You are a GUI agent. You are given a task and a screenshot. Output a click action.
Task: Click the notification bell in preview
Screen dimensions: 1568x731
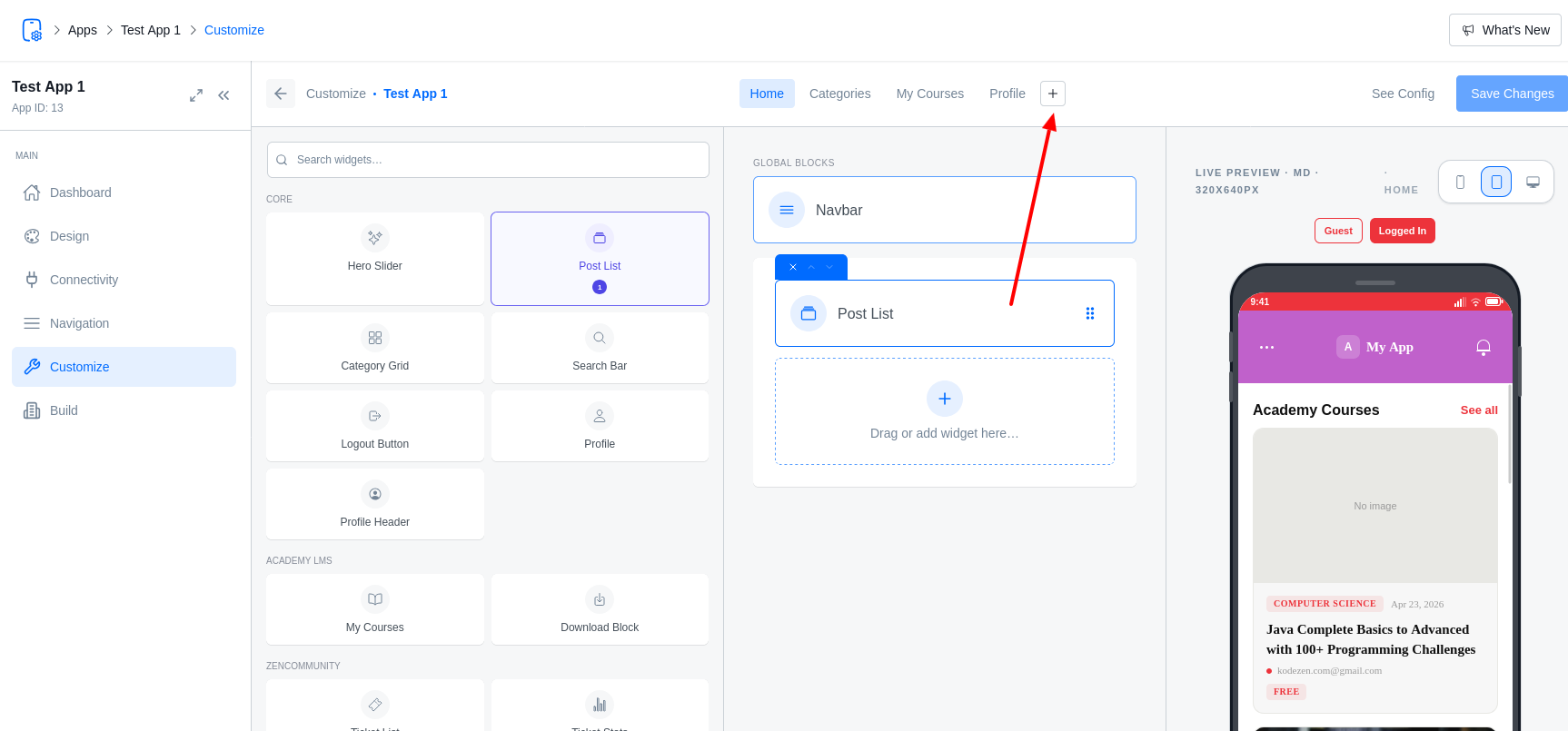[x=1484, y=347]
